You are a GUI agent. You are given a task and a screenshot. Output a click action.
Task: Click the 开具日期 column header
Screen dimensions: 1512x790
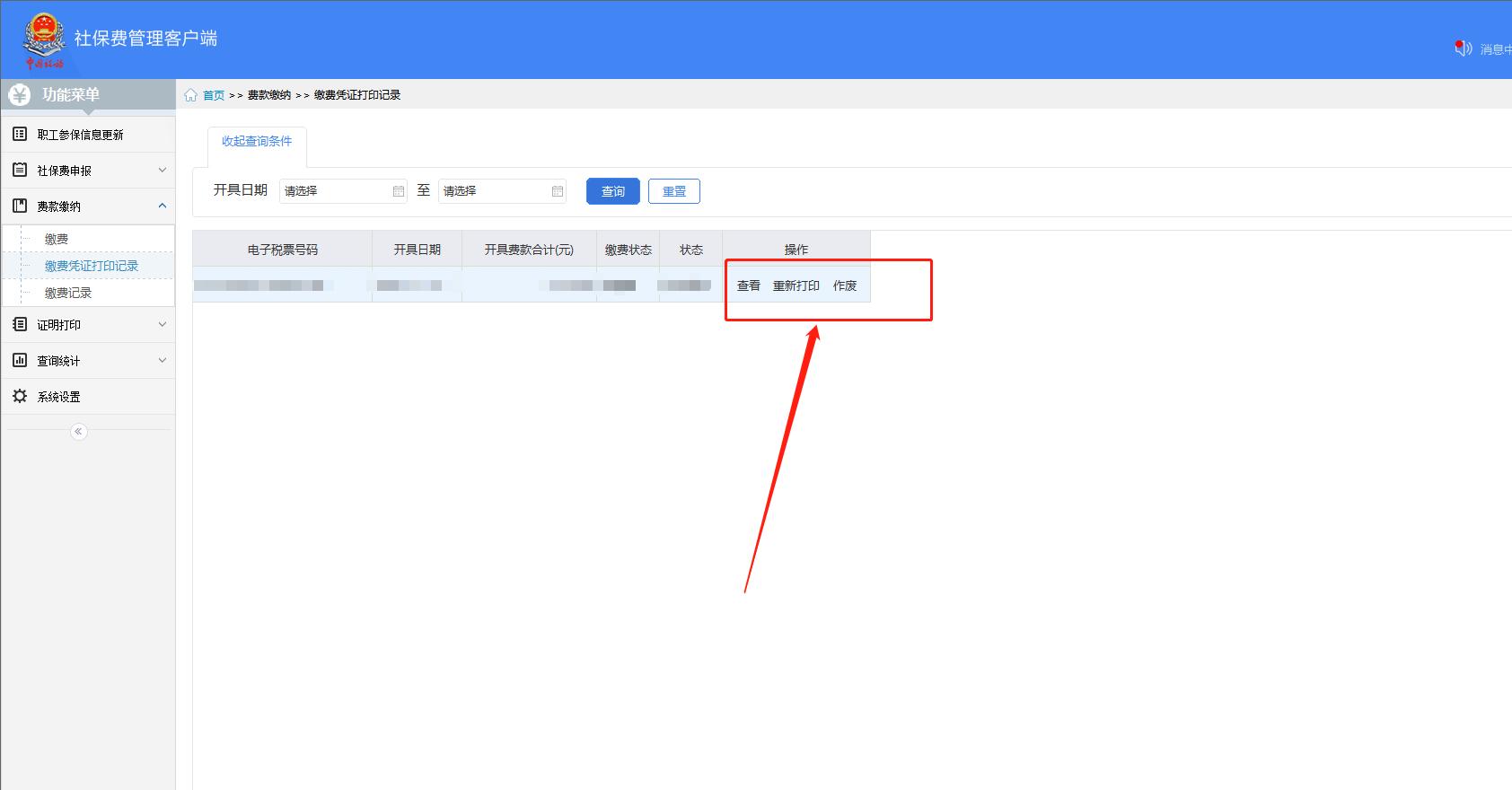point(418,250)
